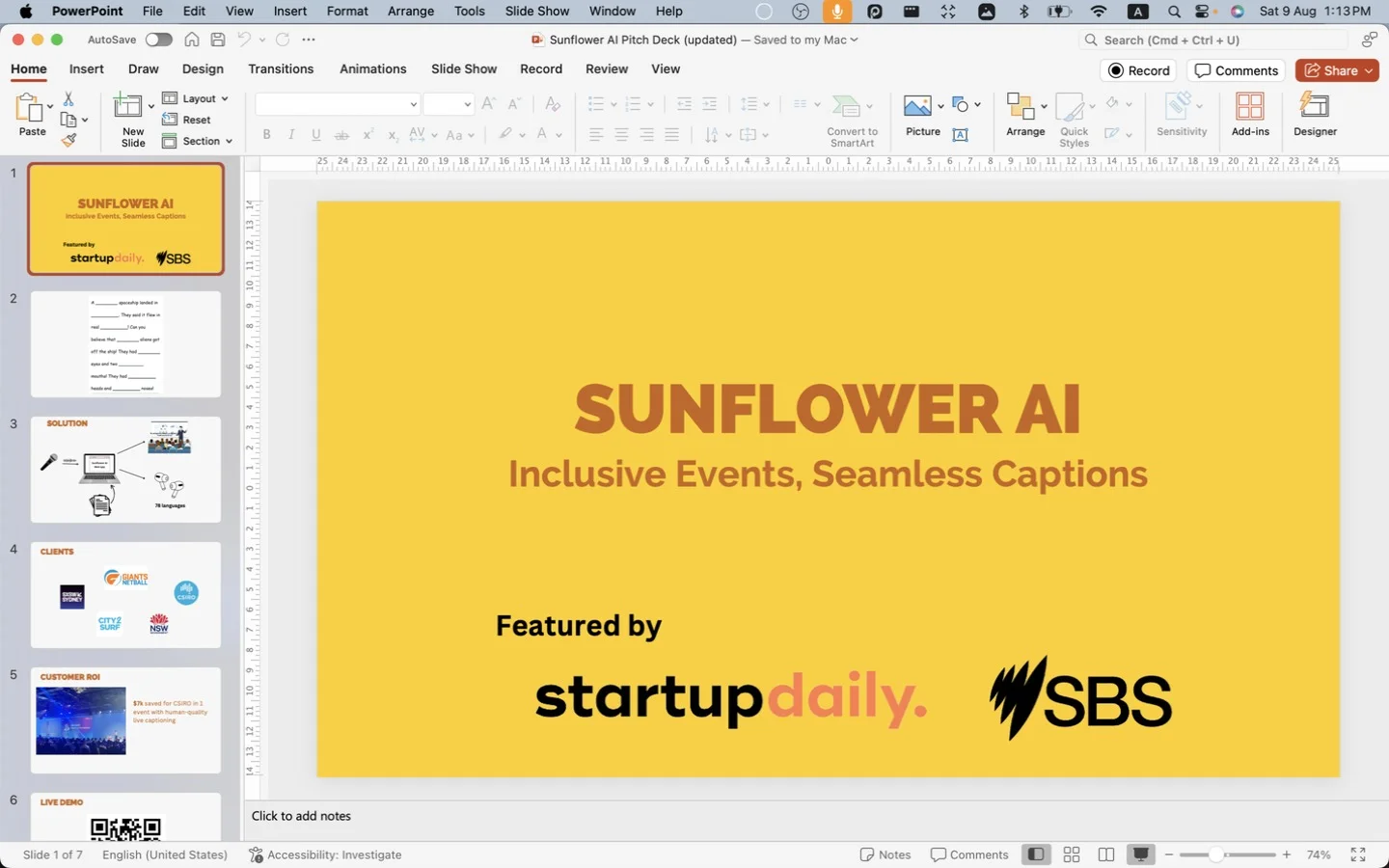Toggle Justify text alignment
This screenshot has height=868, width=1389.
pos(671,135)
